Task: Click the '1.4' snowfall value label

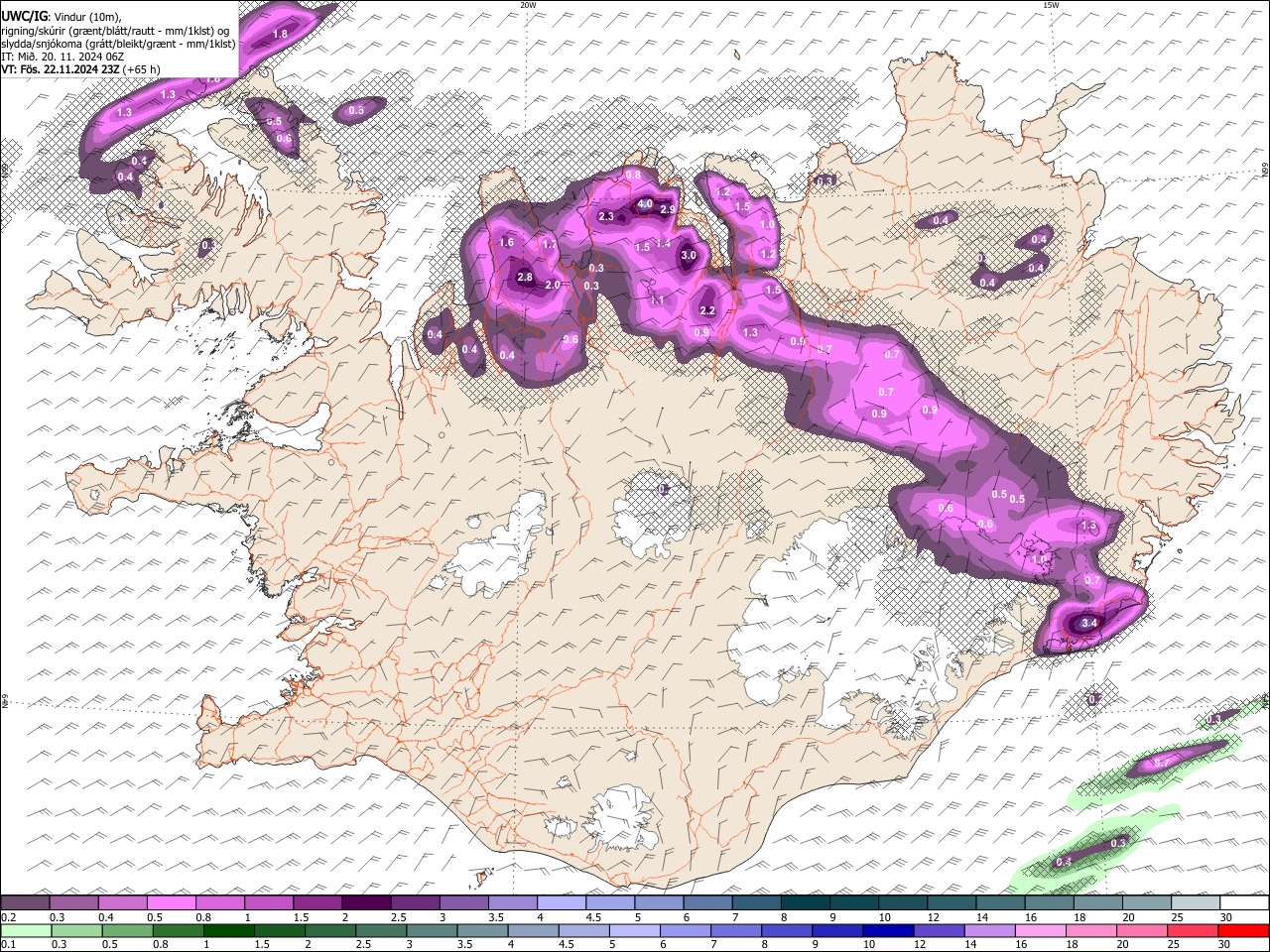Action: 664,243
